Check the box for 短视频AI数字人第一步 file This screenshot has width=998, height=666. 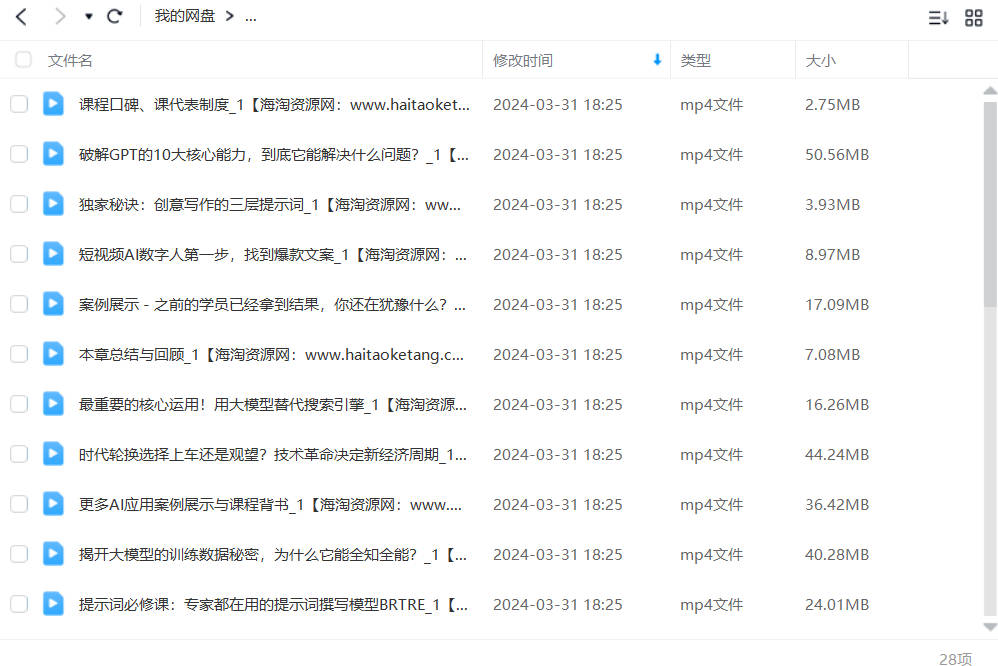pyautogui.click(x=19, y=254)
